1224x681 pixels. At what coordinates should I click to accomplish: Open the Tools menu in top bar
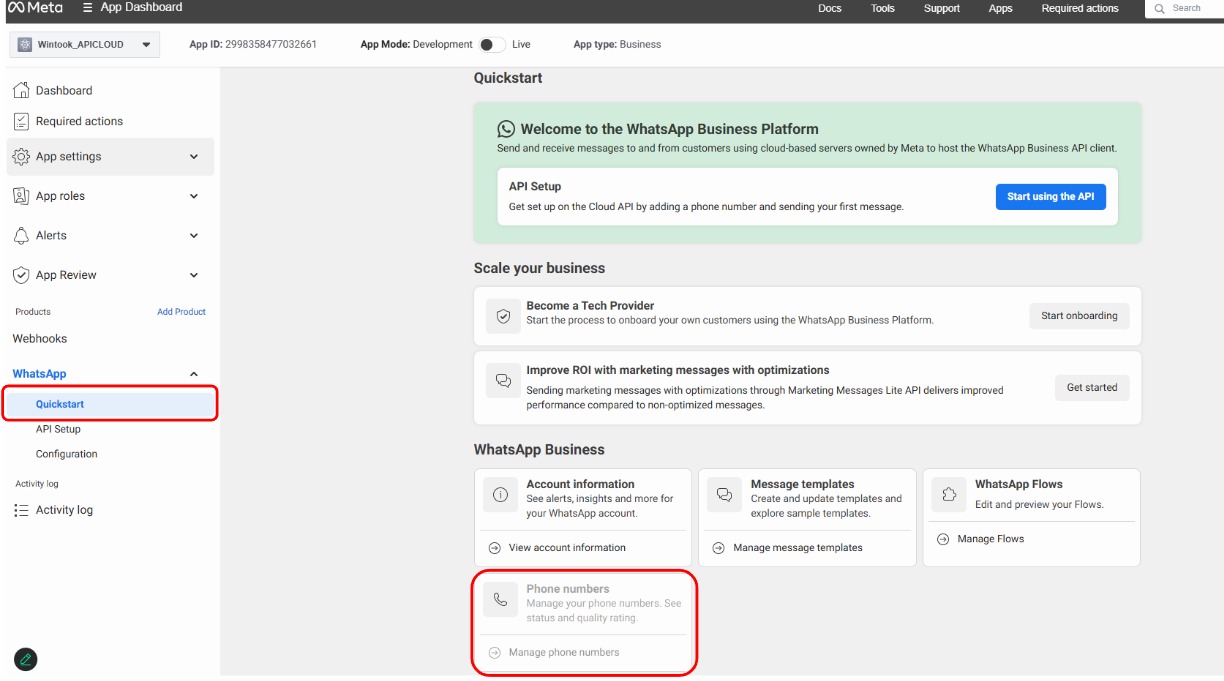882,8
